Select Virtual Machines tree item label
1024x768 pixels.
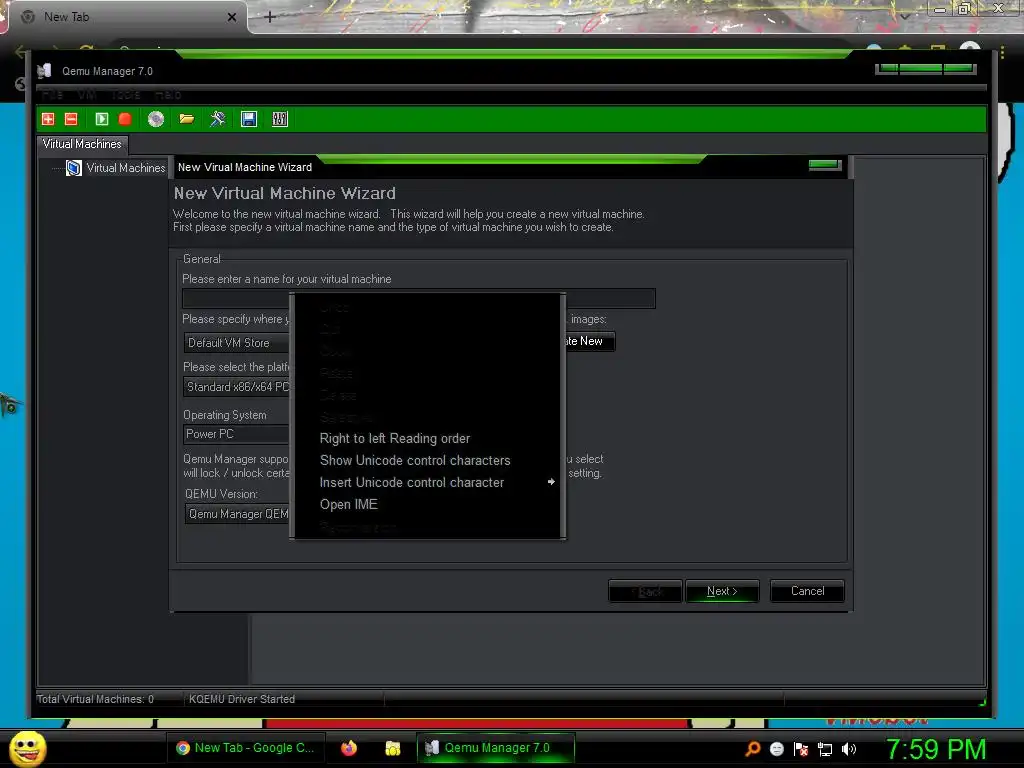(126, 168)
